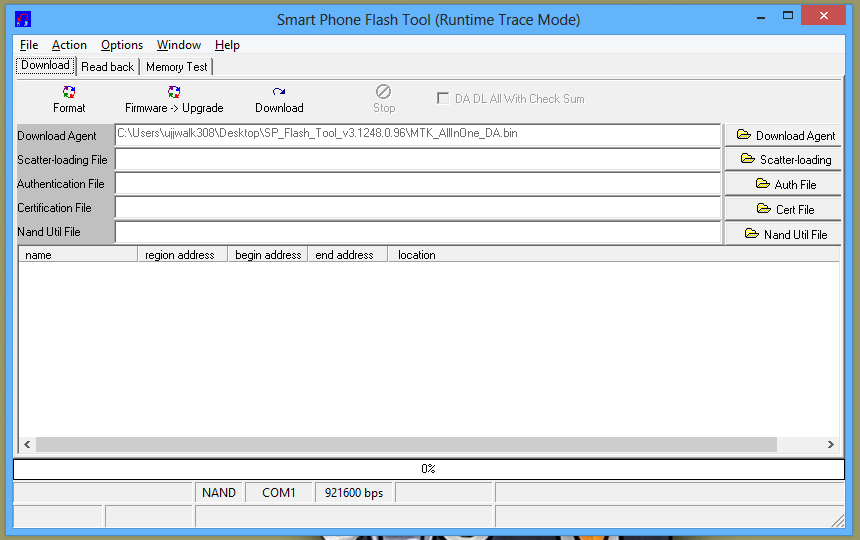The image size is (860, 540).
Task: Close the Smart Phone Flash Tool window
Action: [823, 16]
